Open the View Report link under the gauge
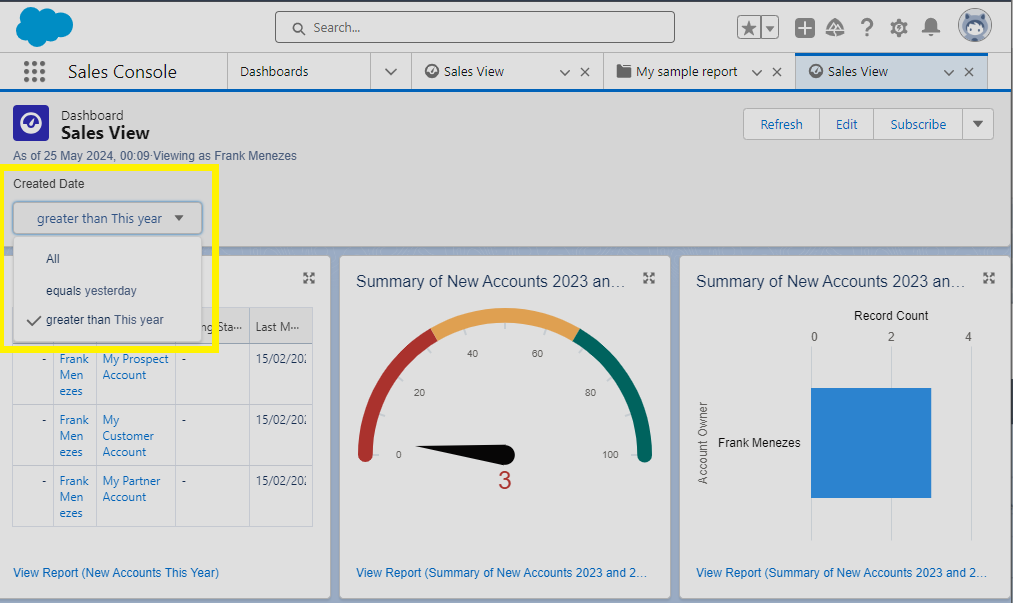This screenshot has height=603, width=1013. pos(501,573)
